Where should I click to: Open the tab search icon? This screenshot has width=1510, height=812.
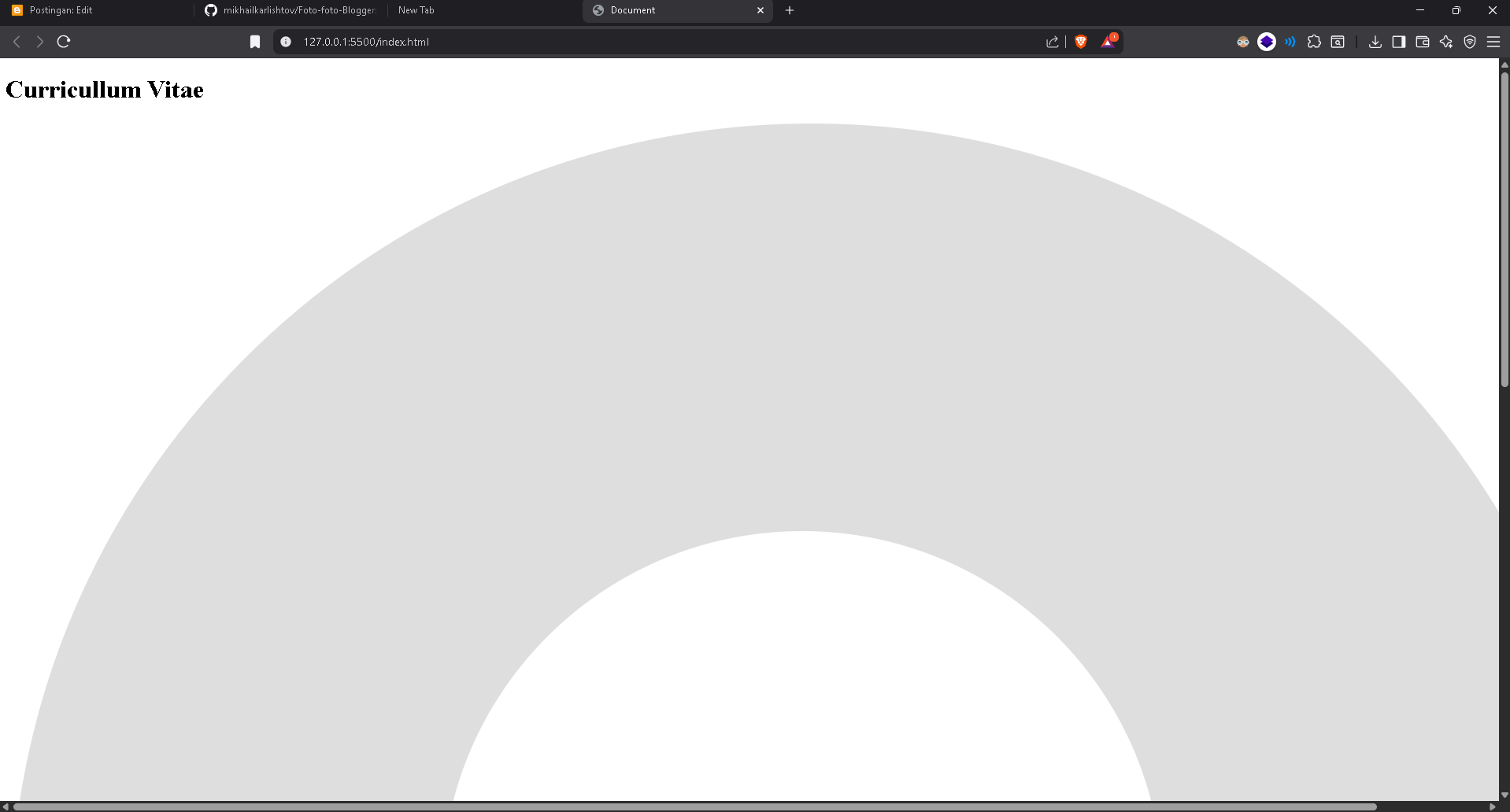(1338, 42)
